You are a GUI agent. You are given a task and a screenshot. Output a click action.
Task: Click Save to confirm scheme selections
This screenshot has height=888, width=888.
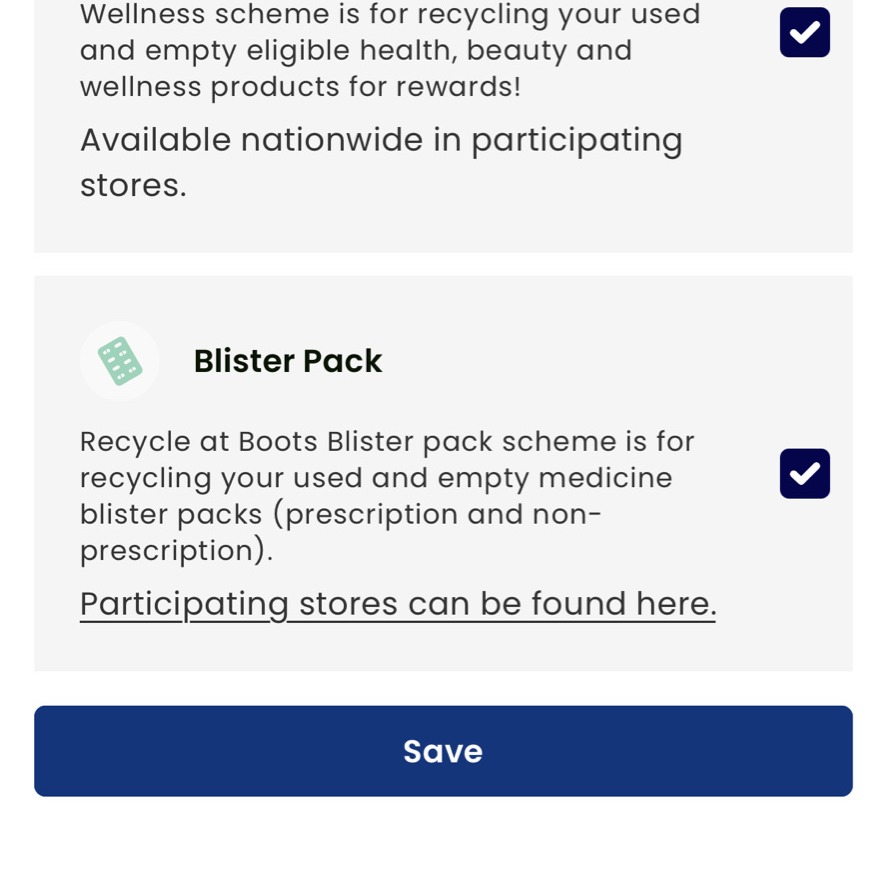tap(443, 750)
